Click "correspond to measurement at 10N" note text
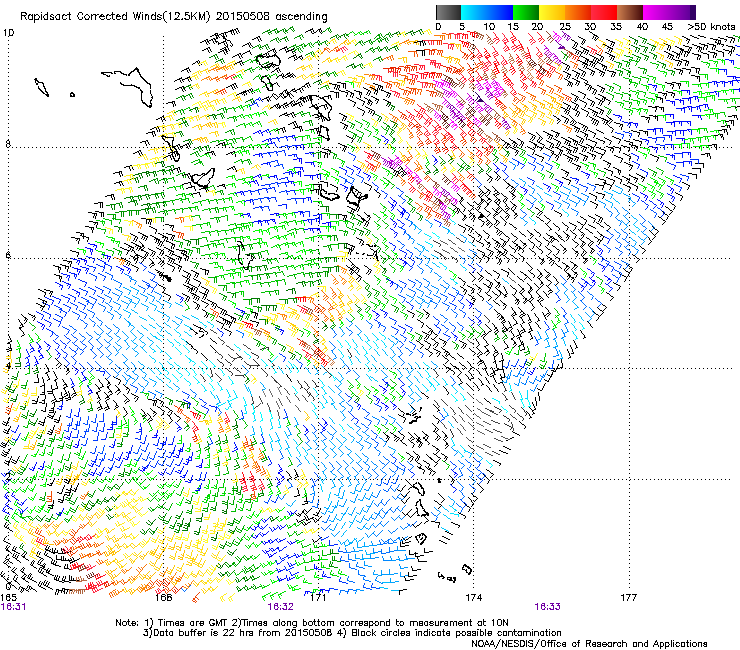Viewport: 740px width, 650px height. [x=424, y=623]
